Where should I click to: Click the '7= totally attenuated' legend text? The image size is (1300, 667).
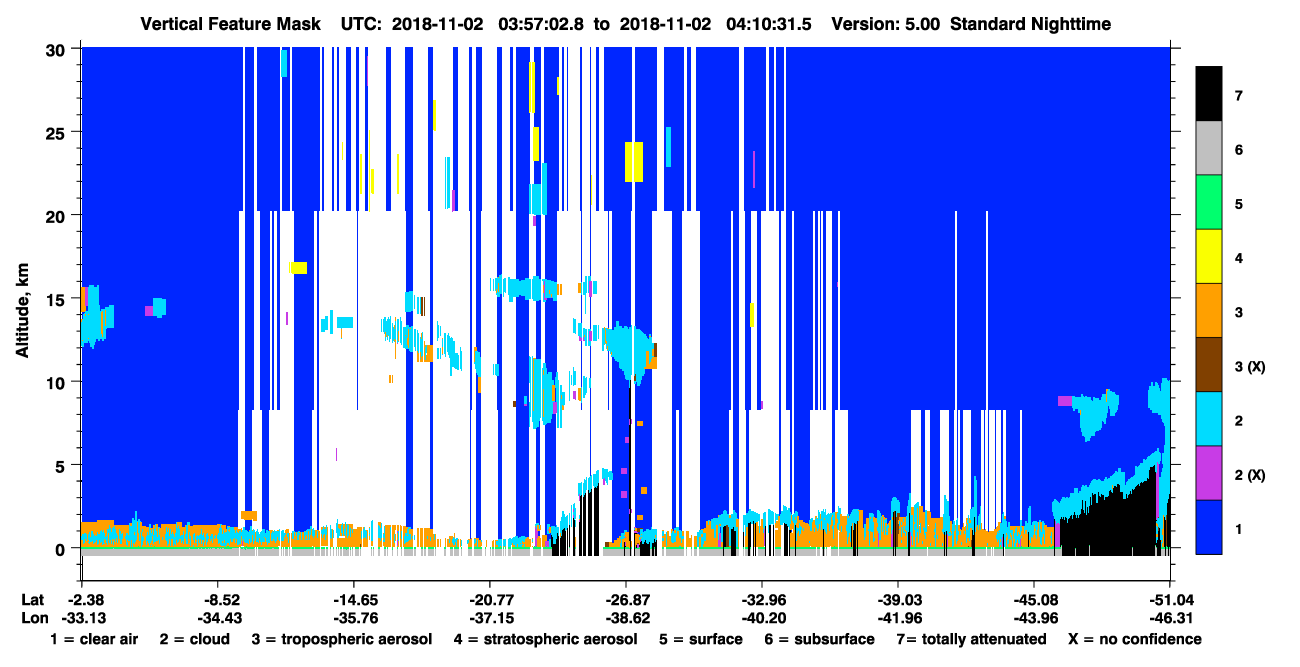(972, 639)
